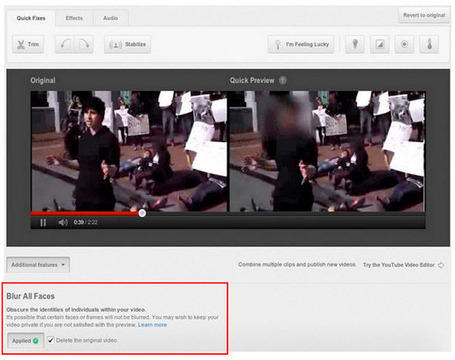Screen dimensions: 455x360
Task: Switch to the Effects tab
Action: [74, 18]
